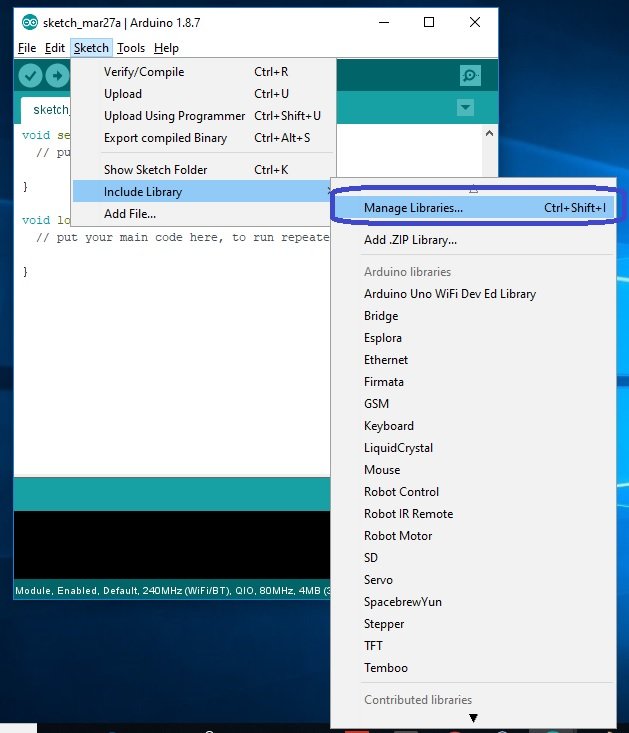
Task: Include the Robot Control library
Action: [x=473, y=492]
